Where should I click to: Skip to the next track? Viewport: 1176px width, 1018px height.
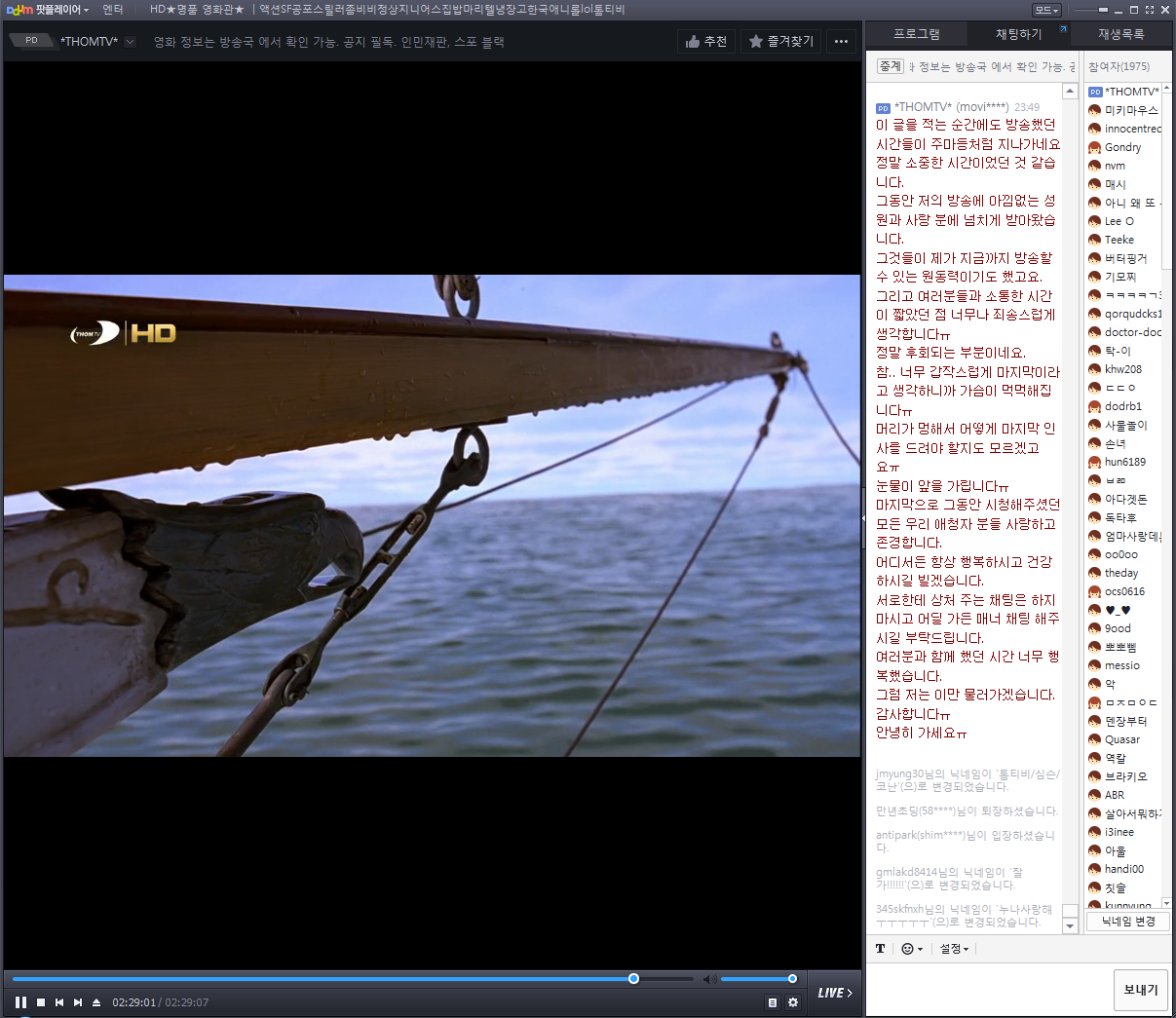[78, 1002]
